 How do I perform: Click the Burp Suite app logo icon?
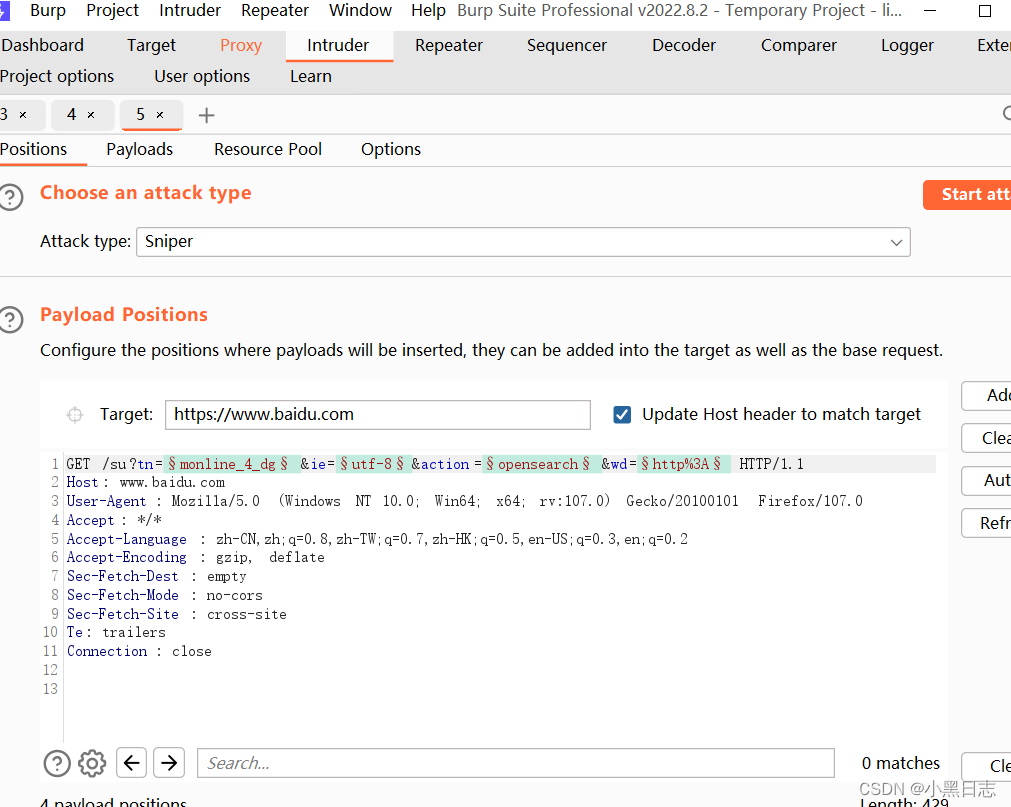tap(5, 11)
